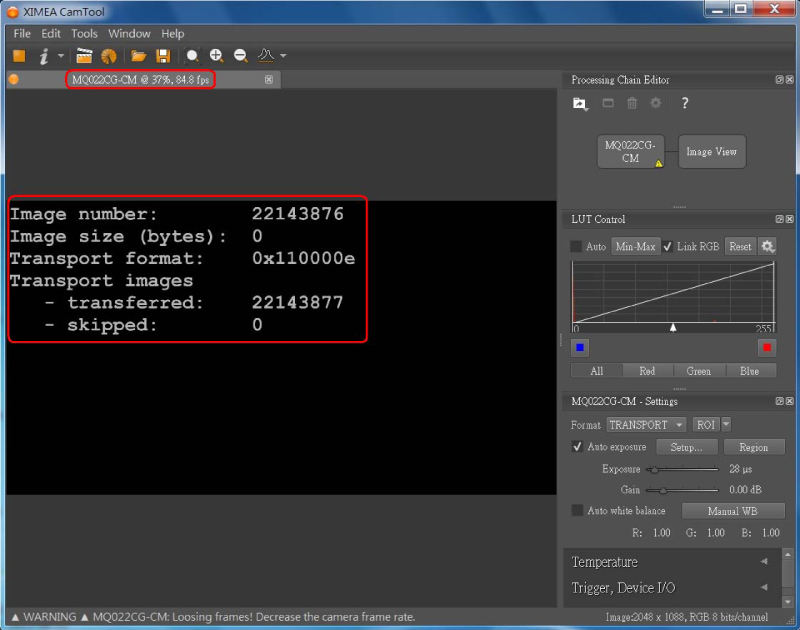
Task: Click the clapperboard video recording icon
Action: click(85, 56)
